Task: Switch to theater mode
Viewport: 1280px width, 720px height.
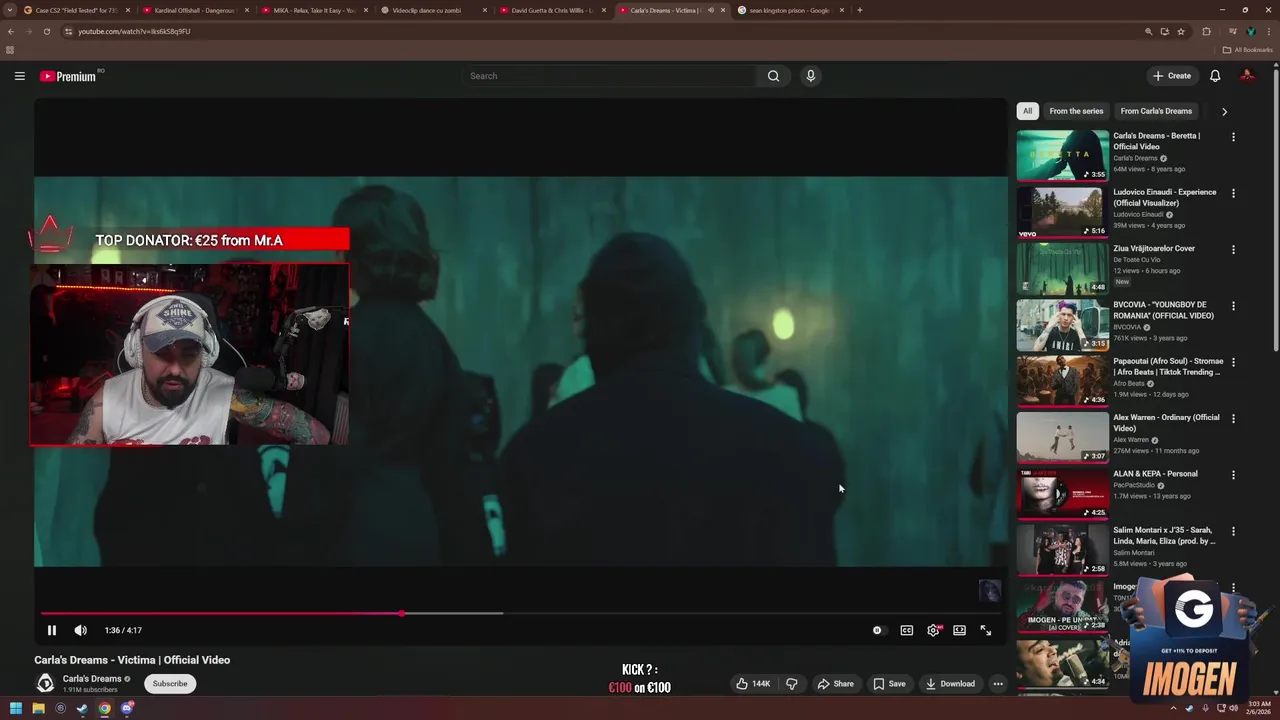Action: [959, 630]
